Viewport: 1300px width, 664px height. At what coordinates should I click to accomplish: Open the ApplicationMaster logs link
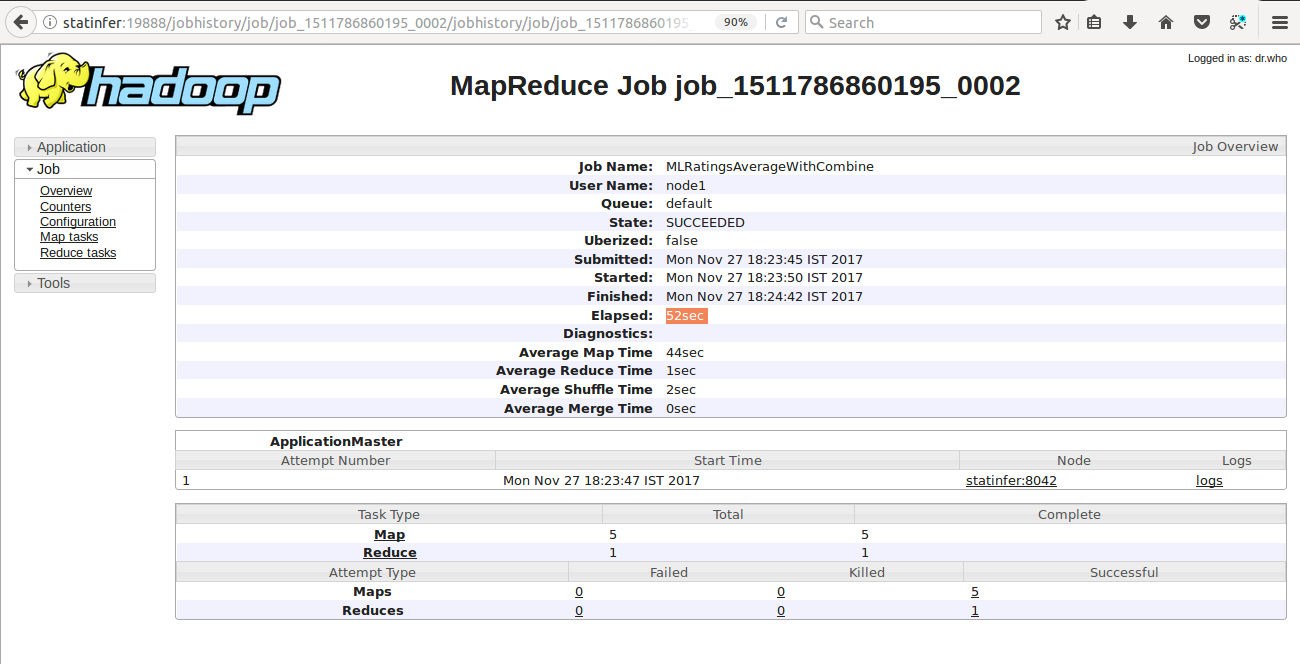1209,481
